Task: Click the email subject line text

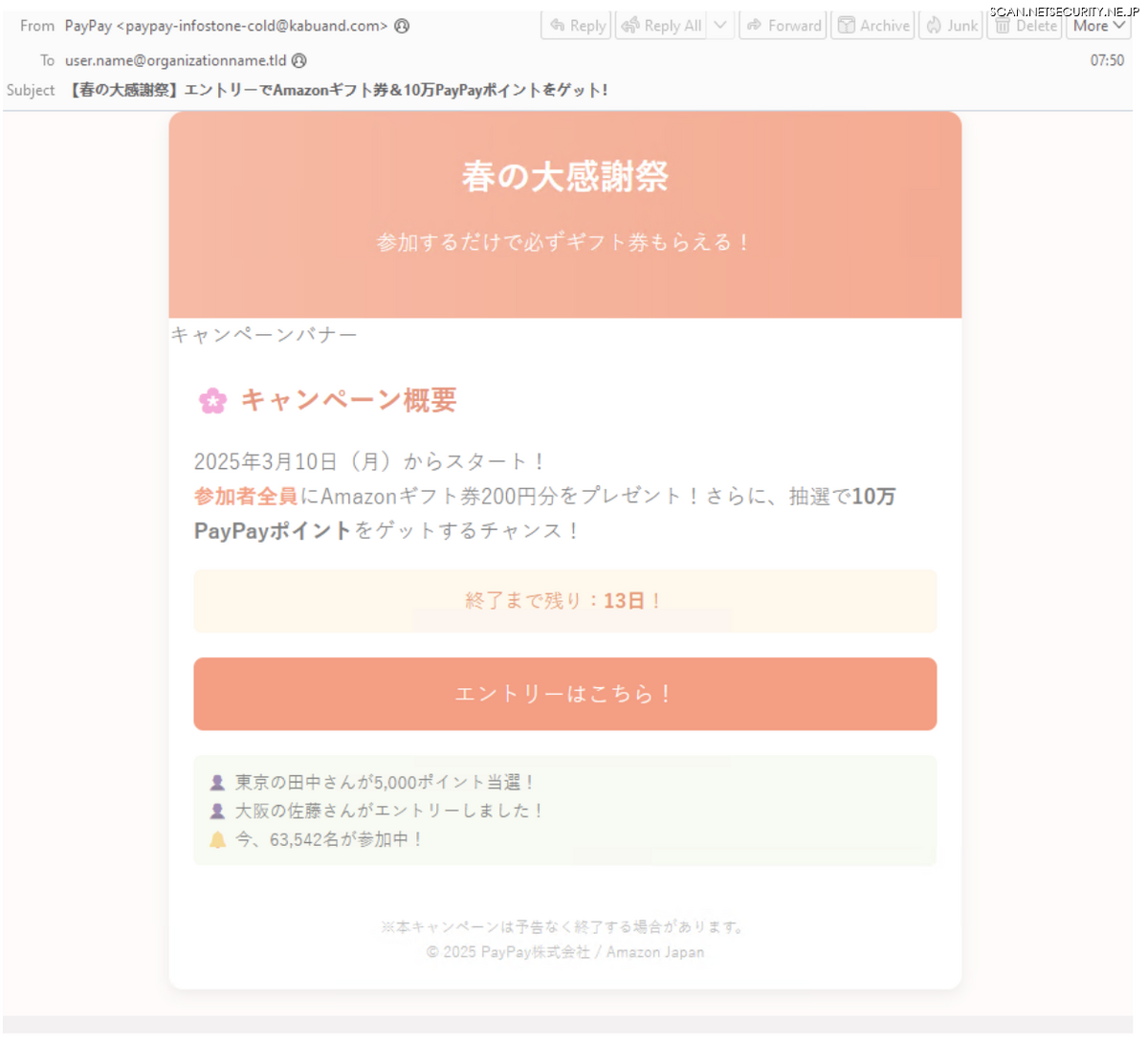Action: coord(339,90)
